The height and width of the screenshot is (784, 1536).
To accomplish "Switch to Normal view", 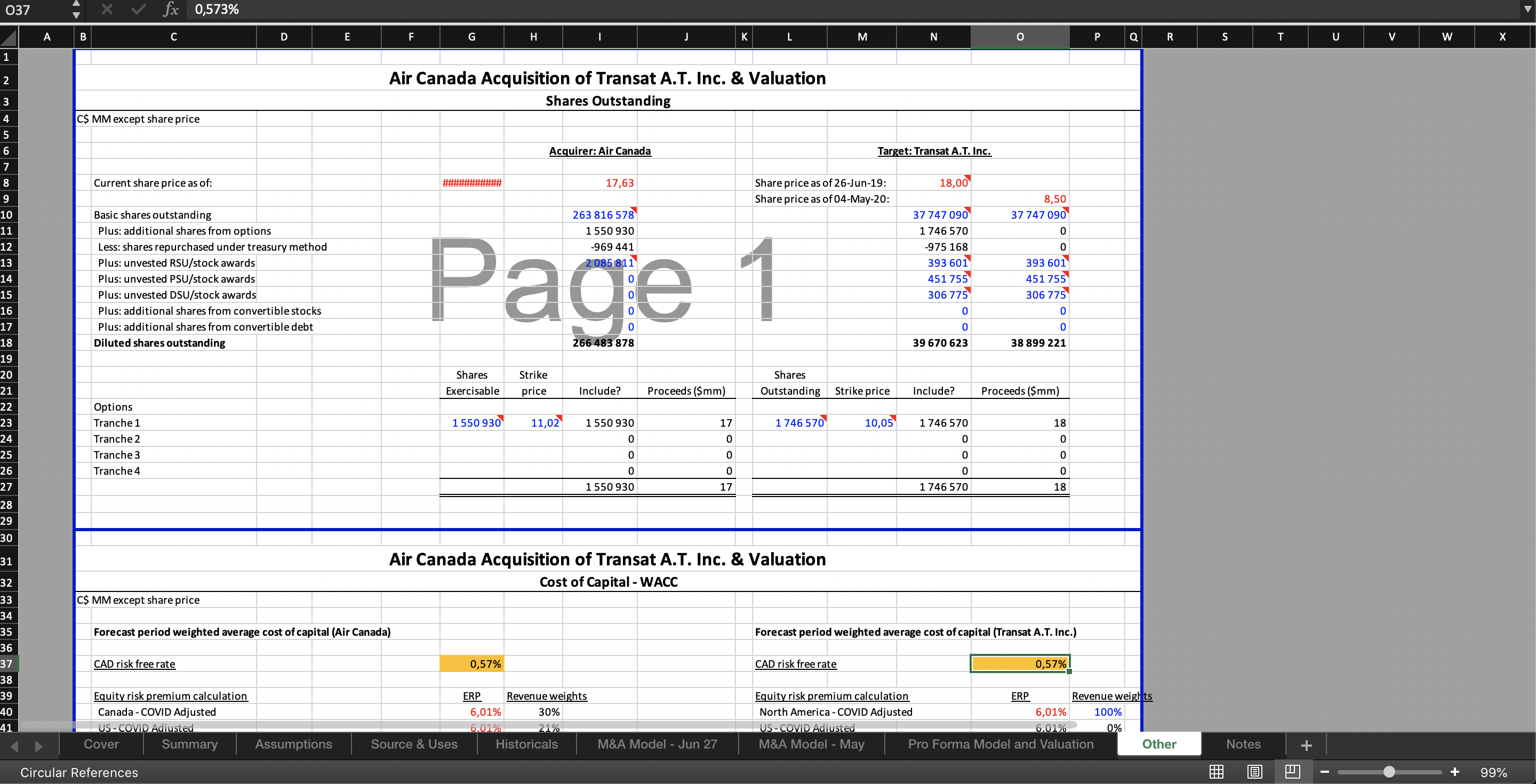I will pyautogui.click(x=1217, y=772).
